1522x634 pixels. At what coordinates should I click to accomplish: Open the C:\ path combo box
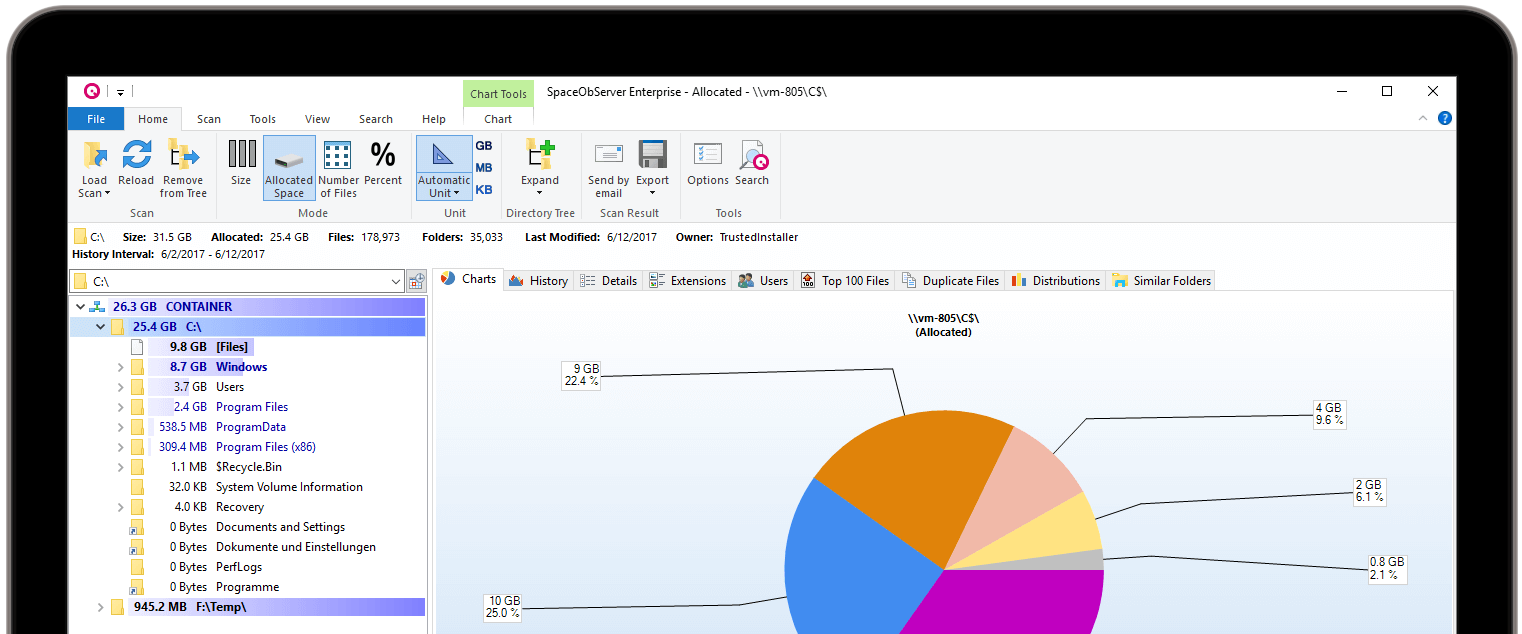click(x=237, y=281)
